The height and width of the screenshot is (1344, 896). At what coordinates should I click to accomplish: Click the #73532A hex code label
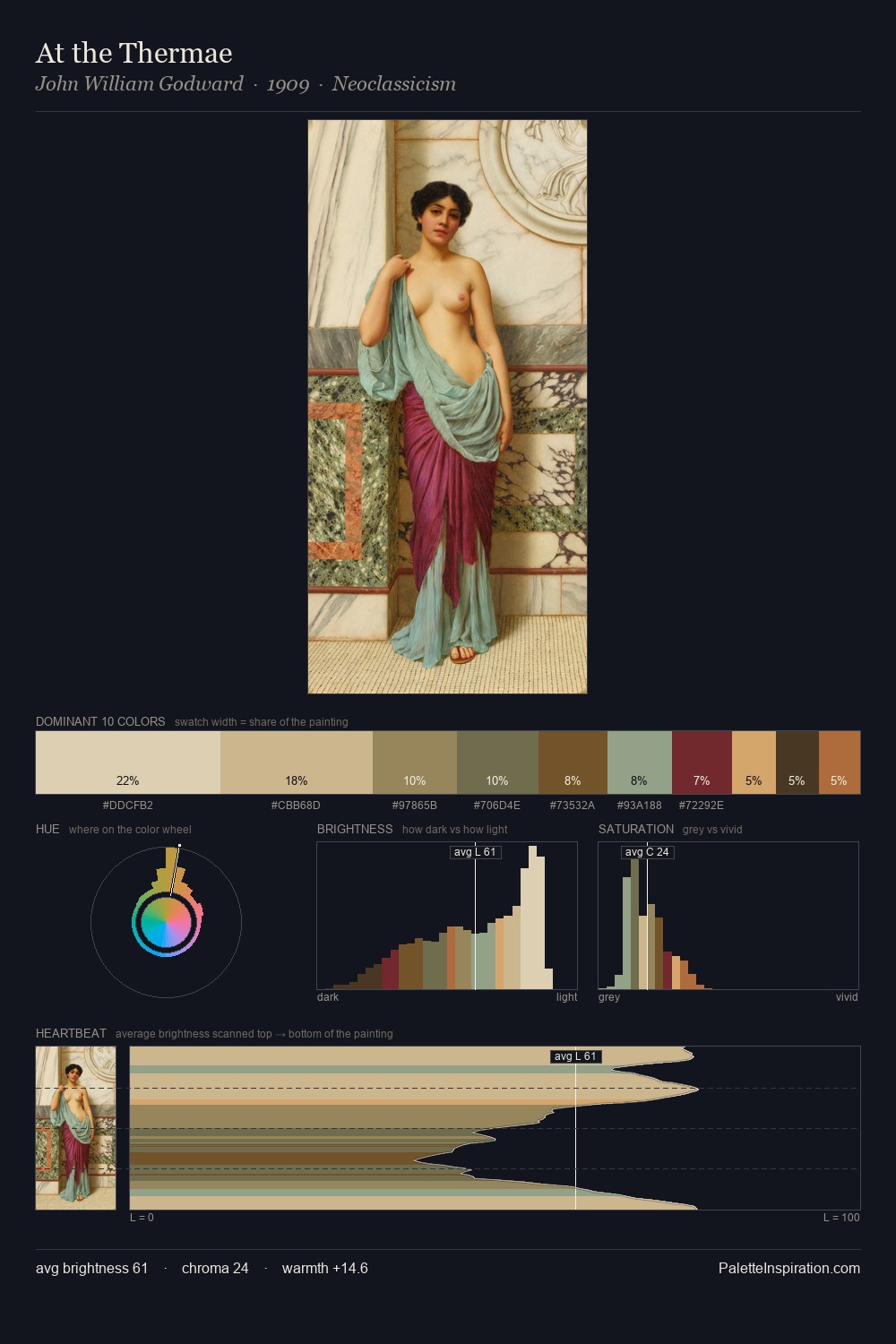573,806
